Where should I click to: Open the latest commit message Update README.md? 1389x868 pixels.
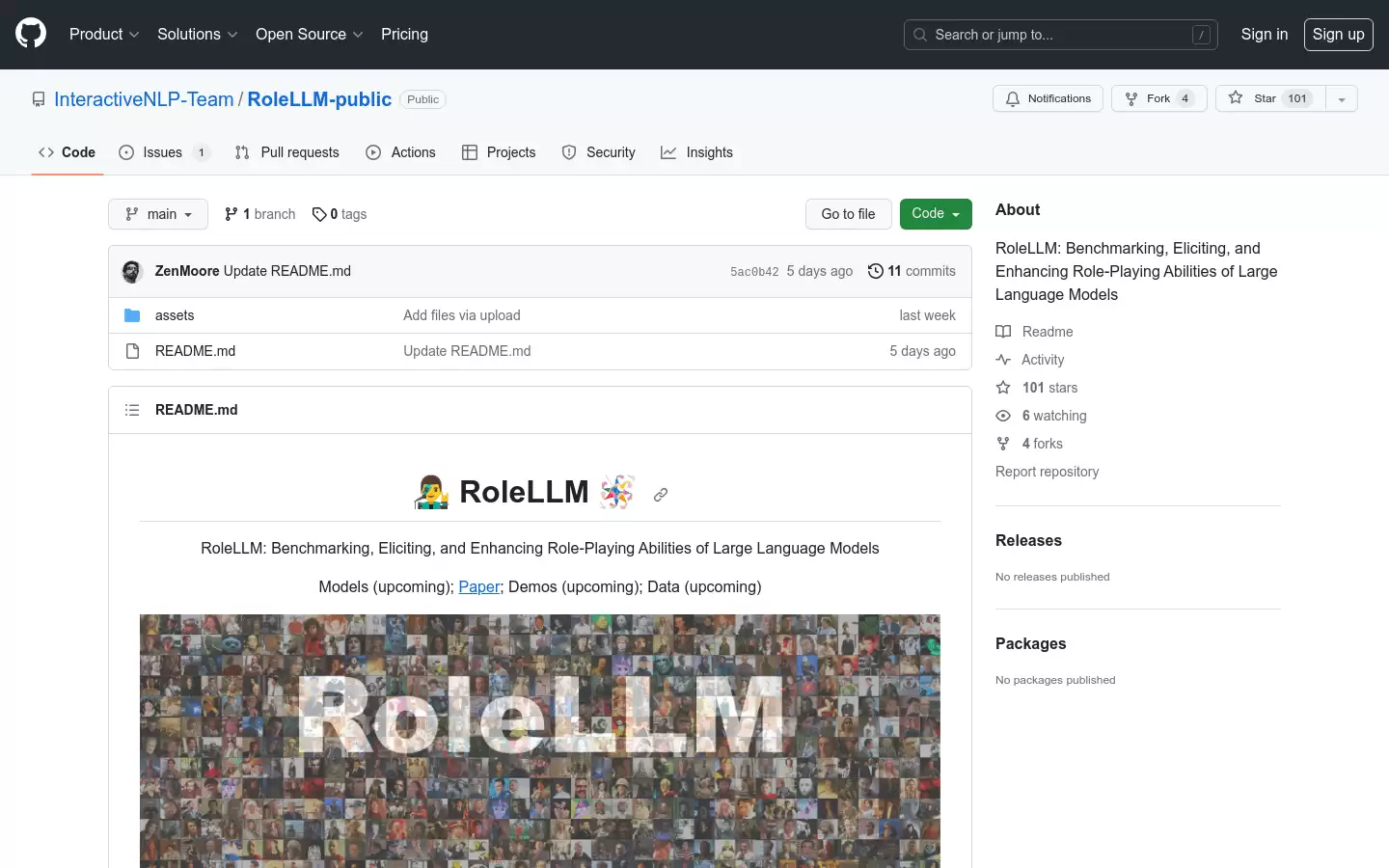pyautogui.click(x=287, y=271)
